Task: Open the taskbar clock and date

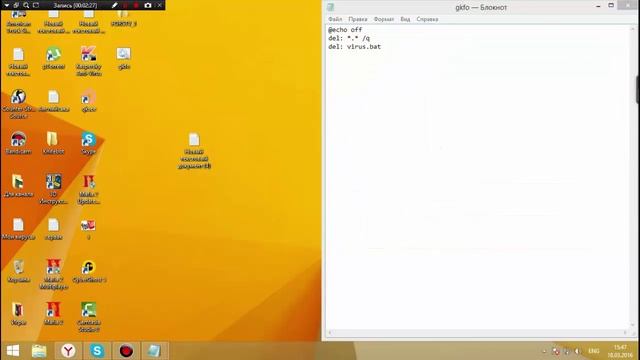Action: 620,351
